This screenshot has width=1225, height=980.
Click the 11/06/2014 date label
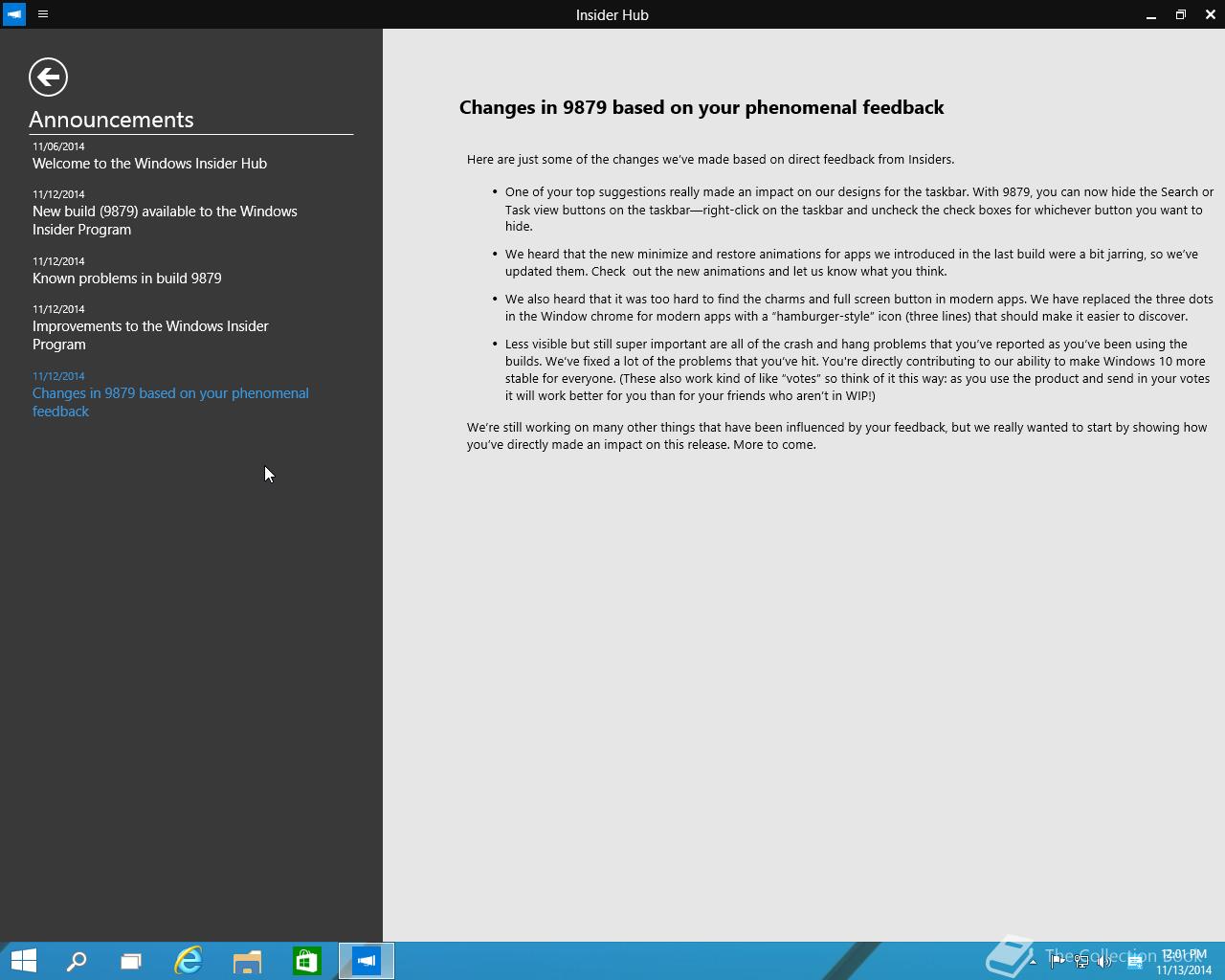point(58,146)
